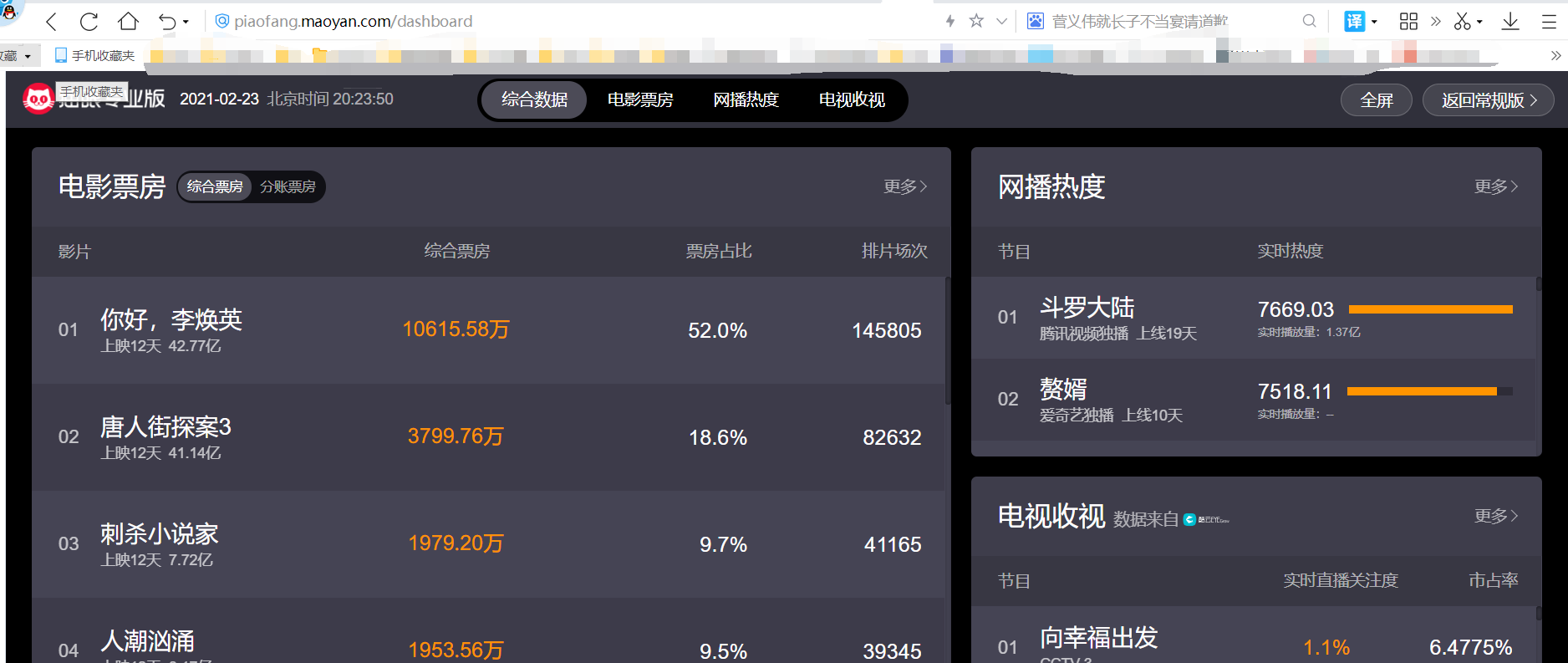
Task: Switch to the 电影票房 tab
Action: pyautogui.click(x=640, y=99)
